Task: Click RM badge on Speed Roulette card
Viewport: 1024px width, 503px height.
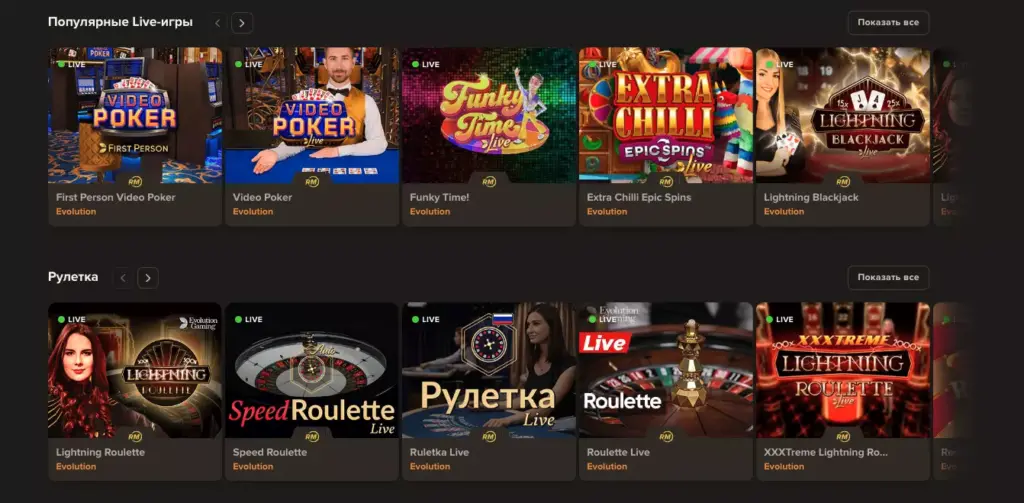Action: click(312, 436)
